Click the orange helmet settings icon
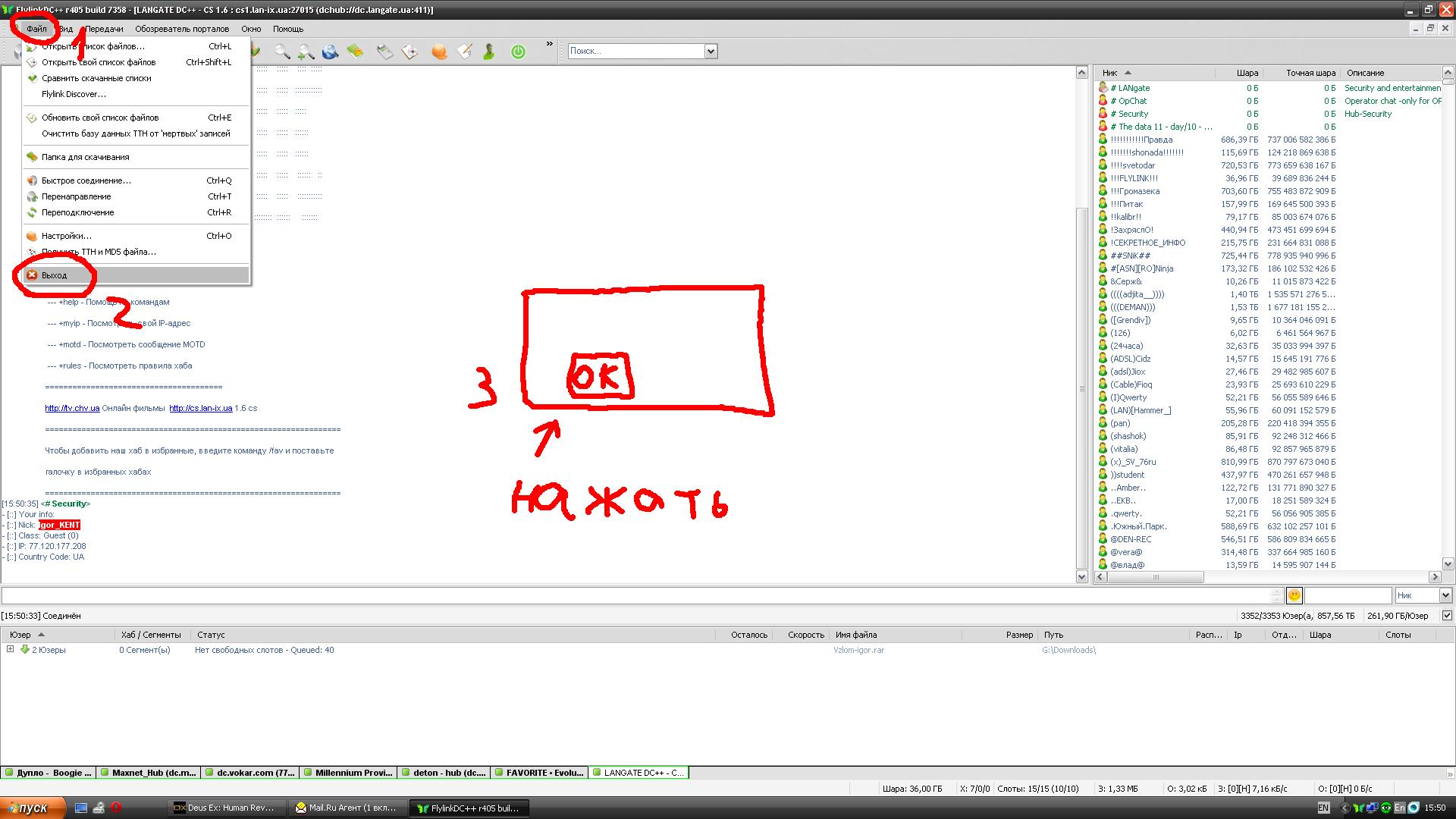 [438, 52]
